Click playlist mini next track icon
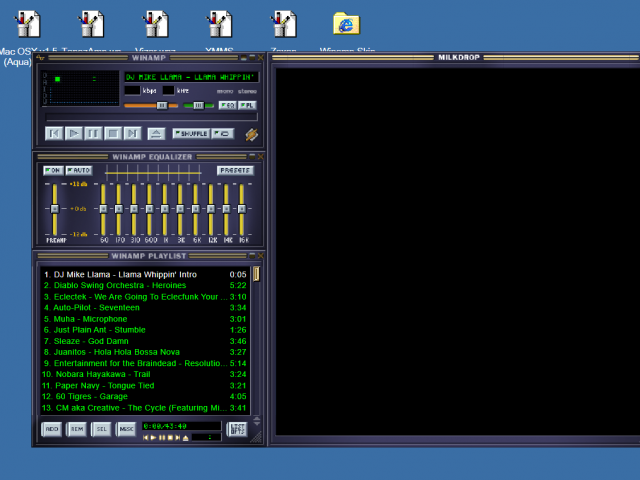The image size is (640, 480). 178,438
